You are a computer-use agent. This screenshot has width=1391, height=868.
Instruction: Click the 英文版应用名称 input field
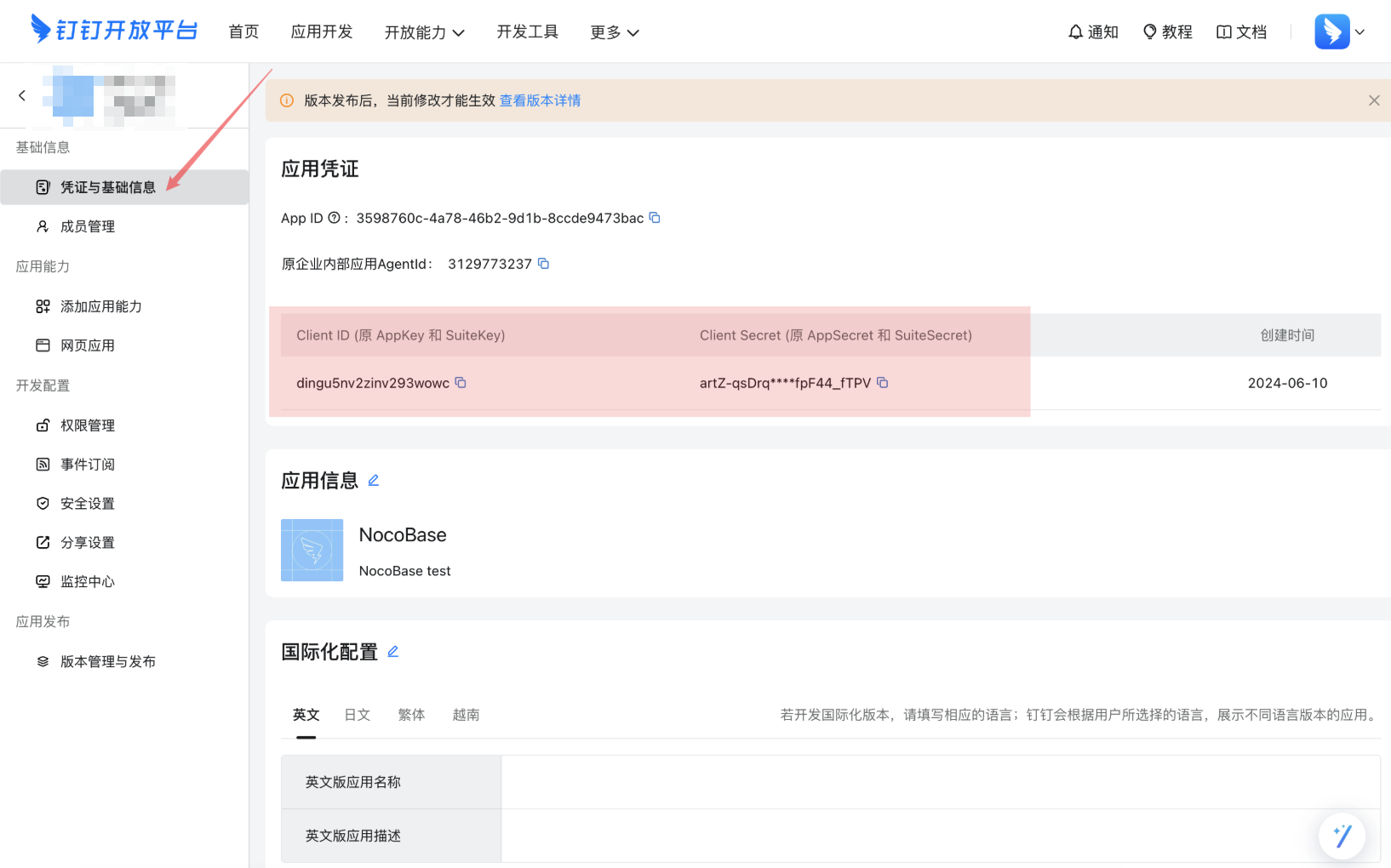click(x=940, y=782)
